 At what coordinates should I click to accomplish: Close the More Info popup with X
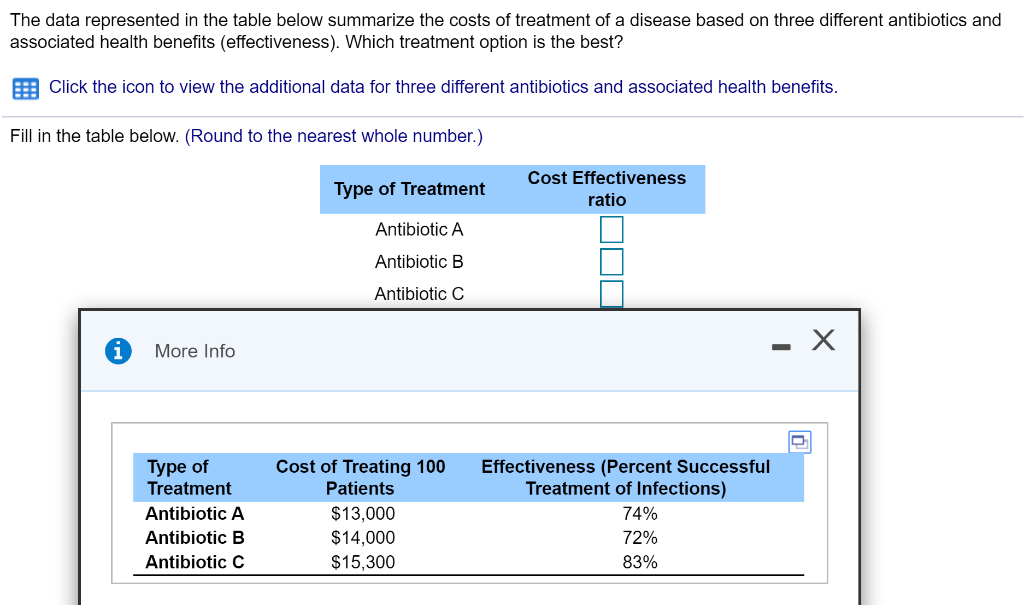point(822,341)
